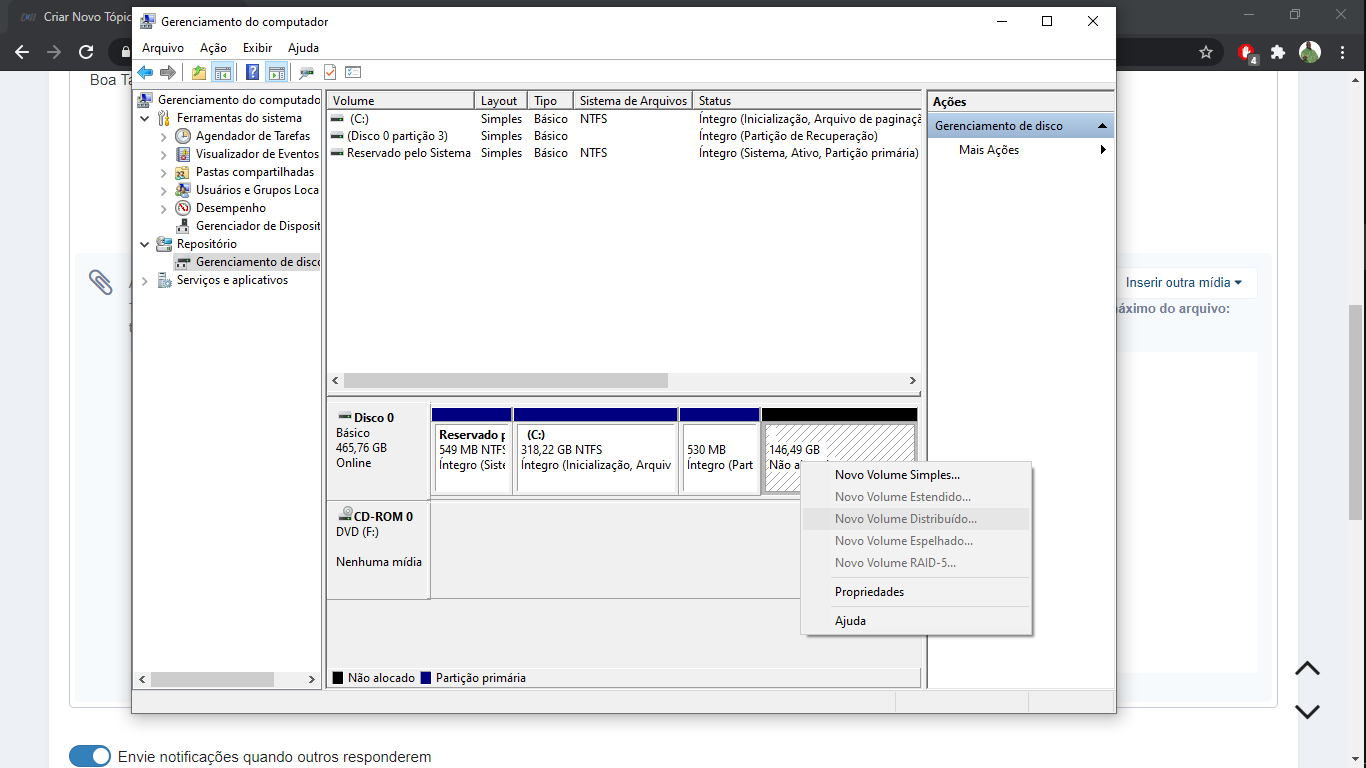Click the Ferramentas do sistema tools icon
This screenshot has width=1366, height=768.
pyautogui.click(x=164, y=118)
